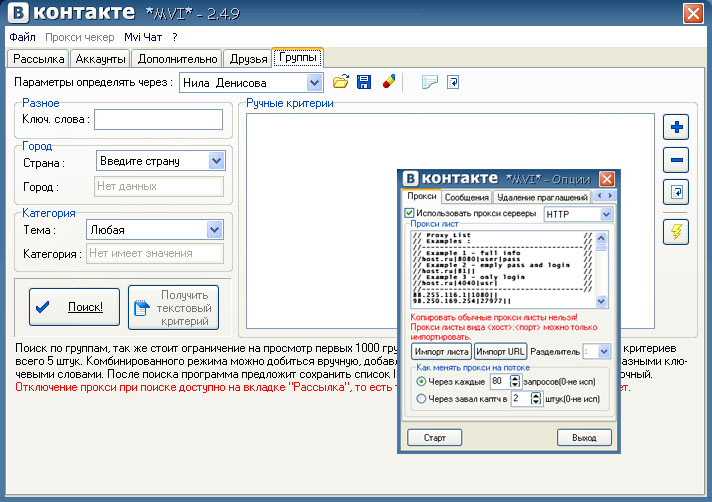Switch to Сообщения tab in Options
The width and height of the screenshot is (712, 502).
coord(467,197)
